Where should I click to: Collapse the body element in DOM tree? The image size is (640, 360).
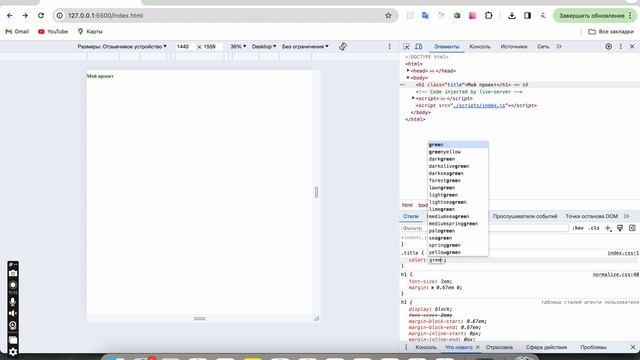point(408,78)
